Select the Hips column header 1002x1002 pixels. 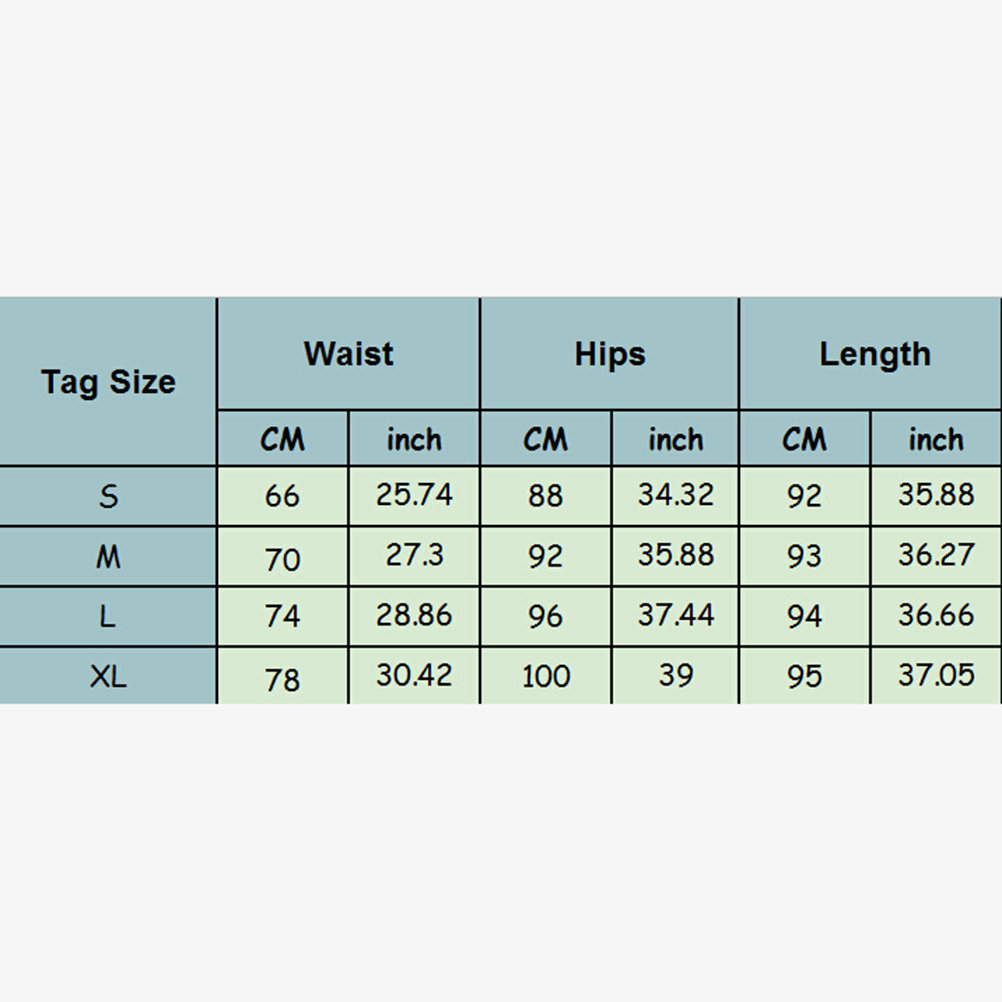pos(610,354)
